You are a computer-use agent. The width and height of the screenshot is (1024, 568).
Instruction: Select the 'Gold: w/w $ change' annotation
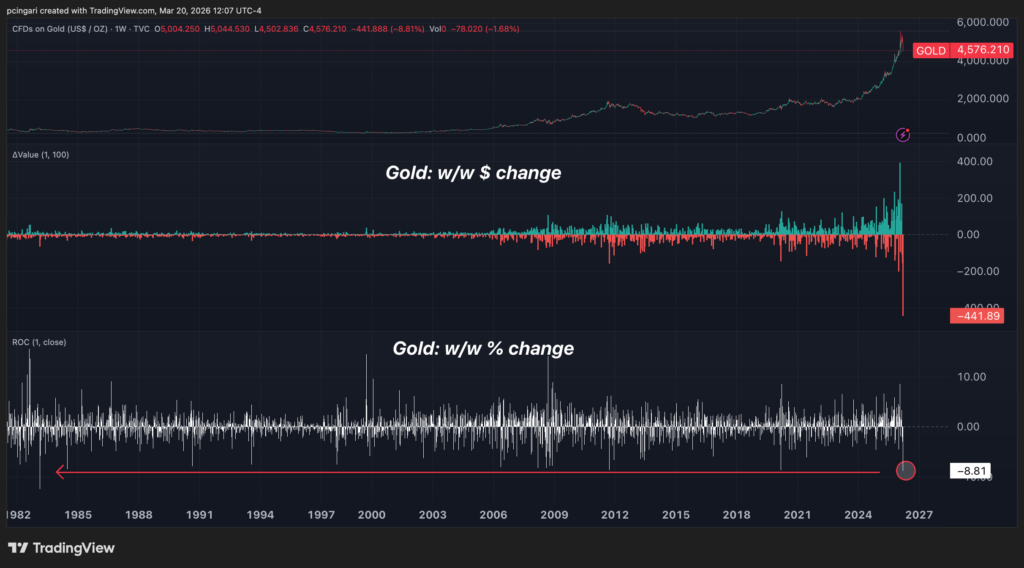click(473, 173)
